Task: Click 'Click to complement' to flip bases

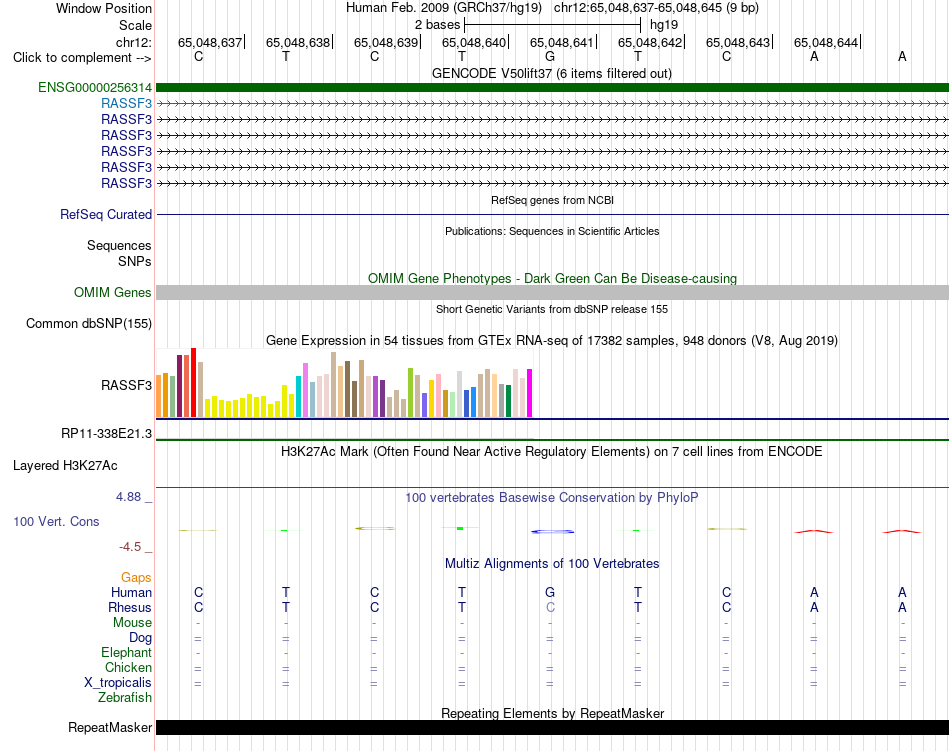Action: pos(82,58)
